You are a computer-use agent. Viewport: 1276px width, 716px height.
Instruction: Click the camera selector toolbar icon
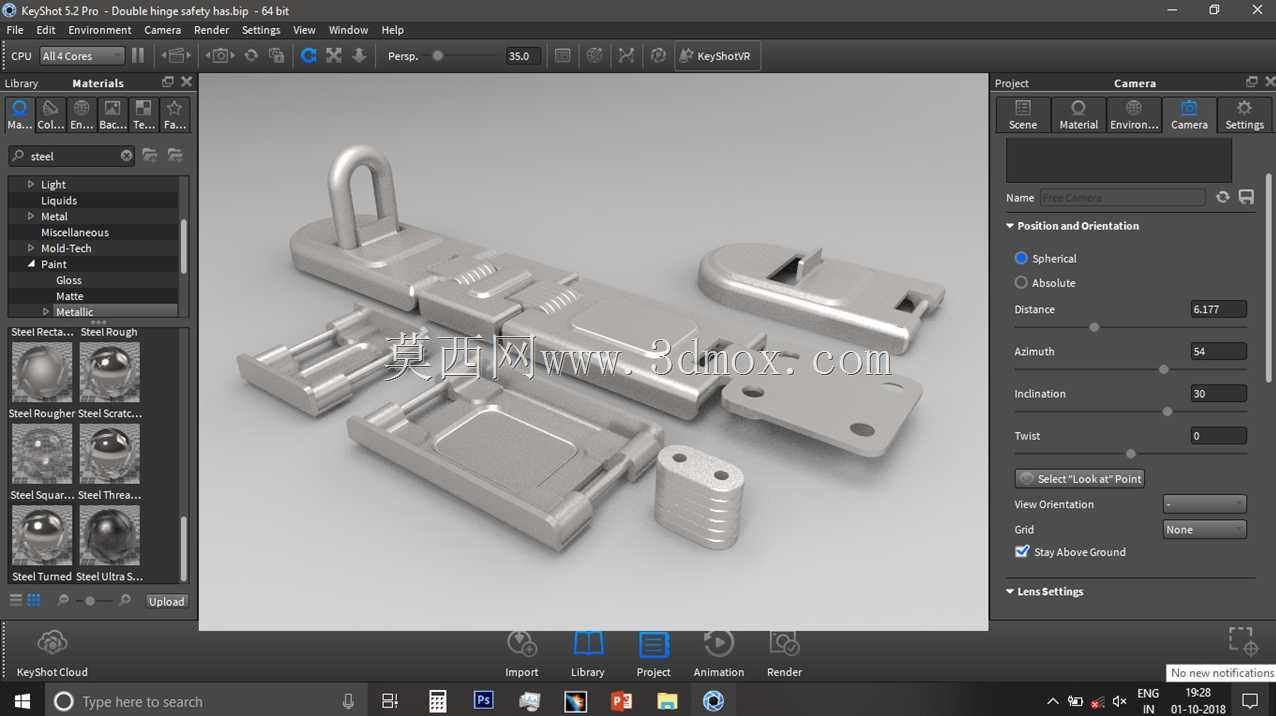(x=221, y=56)
